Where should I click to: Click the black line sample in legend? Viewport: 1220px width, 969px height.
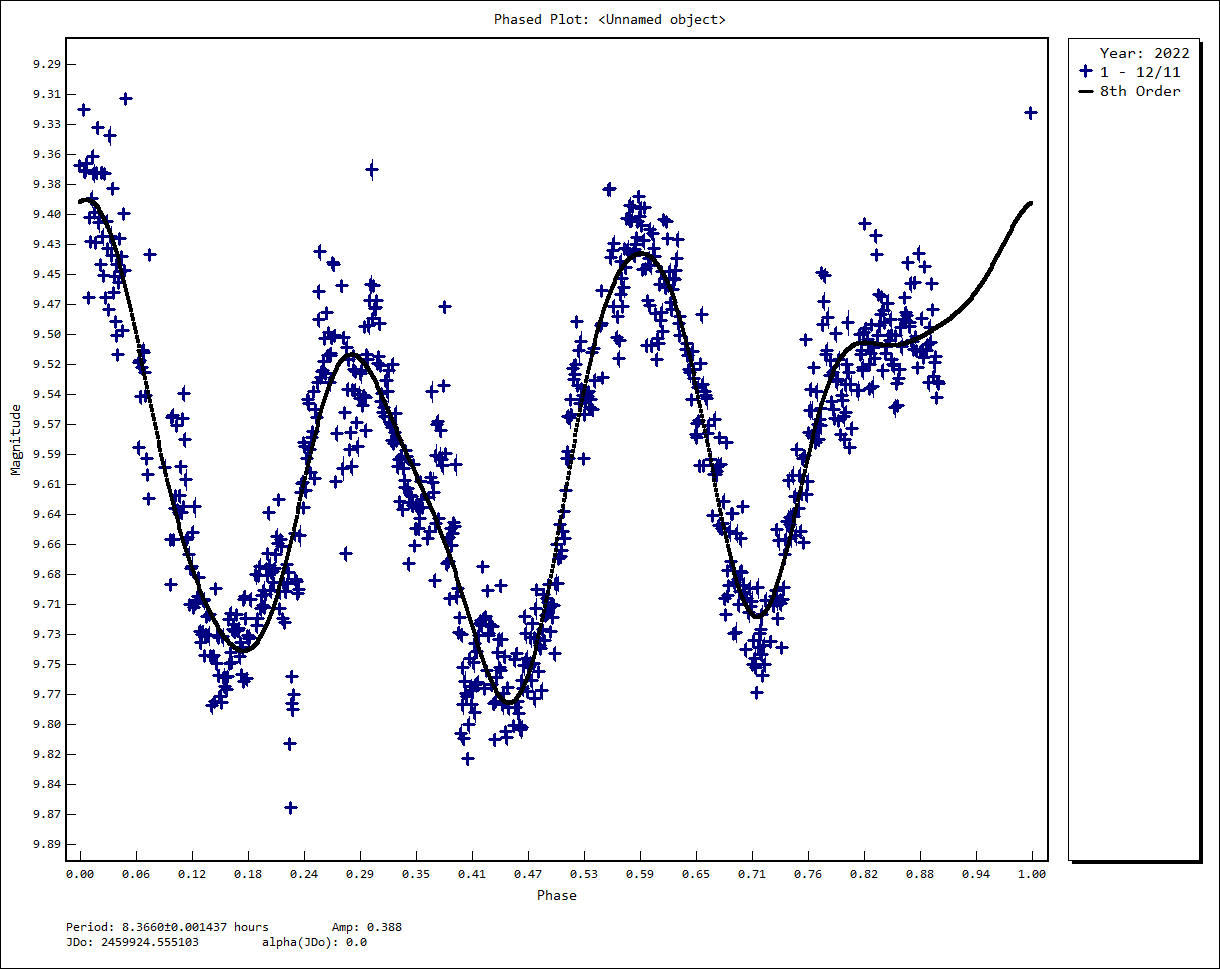click(1086, 92)
